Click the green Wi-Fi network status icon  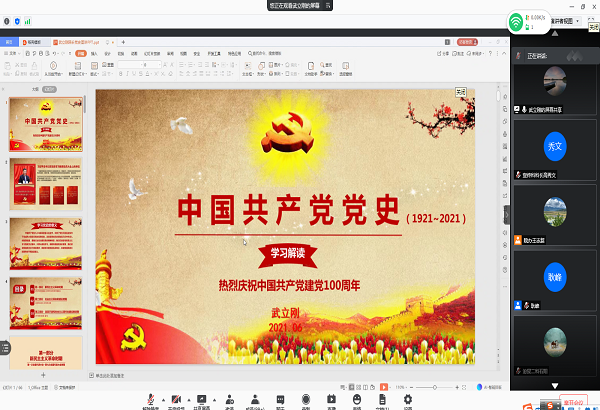point(515,20)
